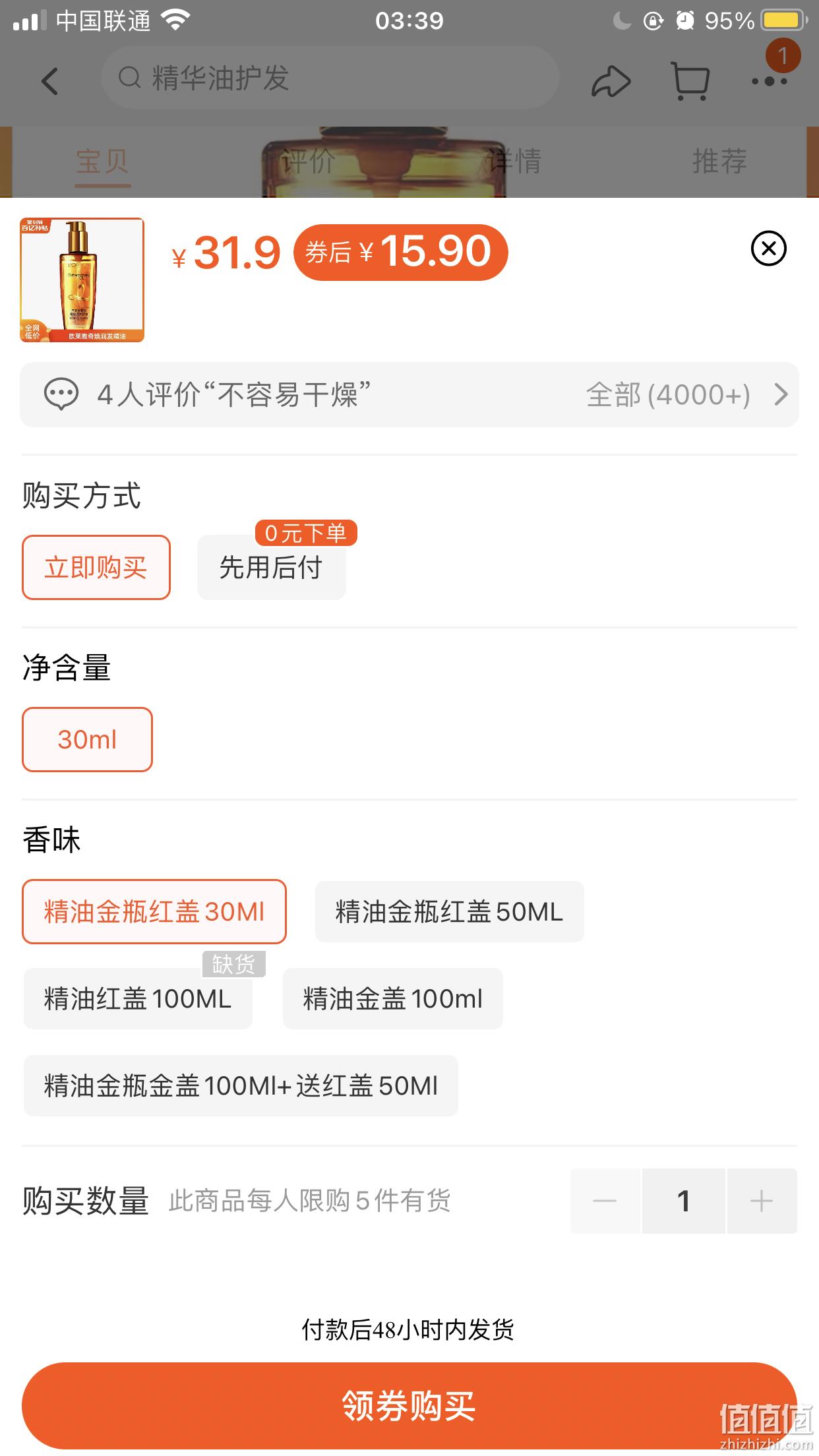The height and width of the screenshot is (1456, 819).
Task: Switch to the 推荐 tab
Action: coord(719,161)
